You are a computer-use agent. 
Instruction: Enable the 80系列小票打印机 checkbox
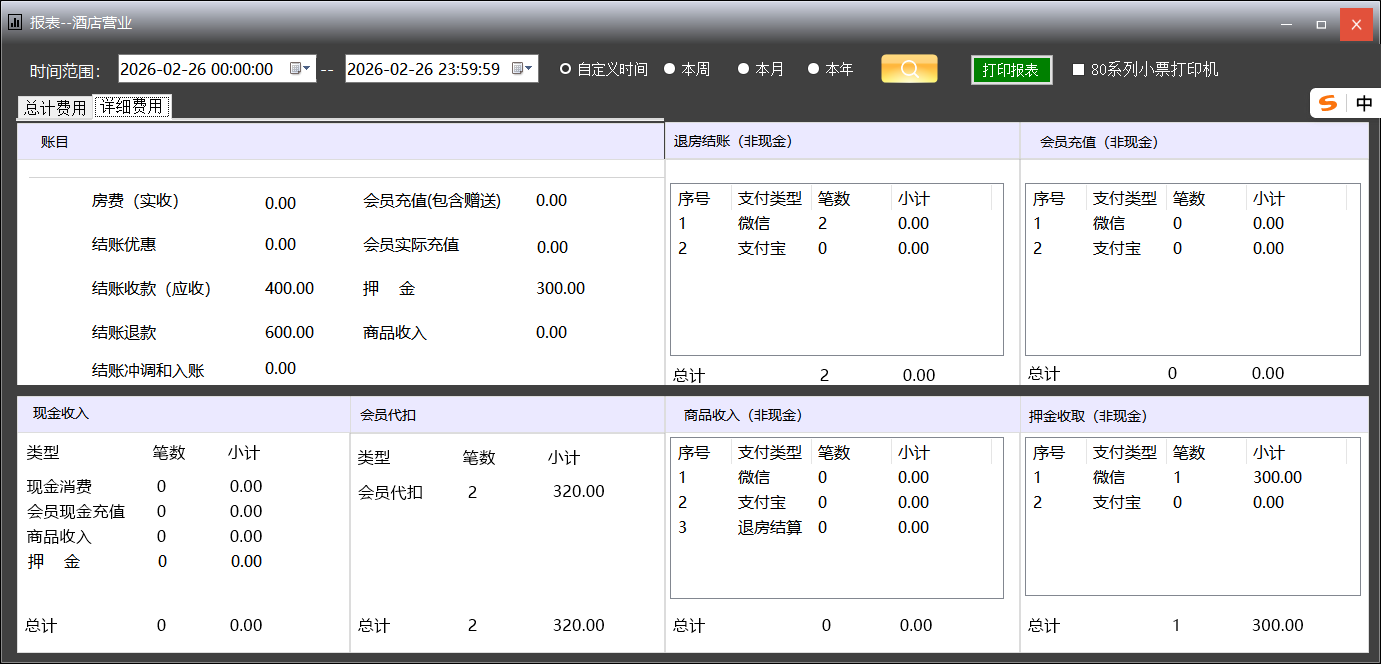pos(1079,70)
